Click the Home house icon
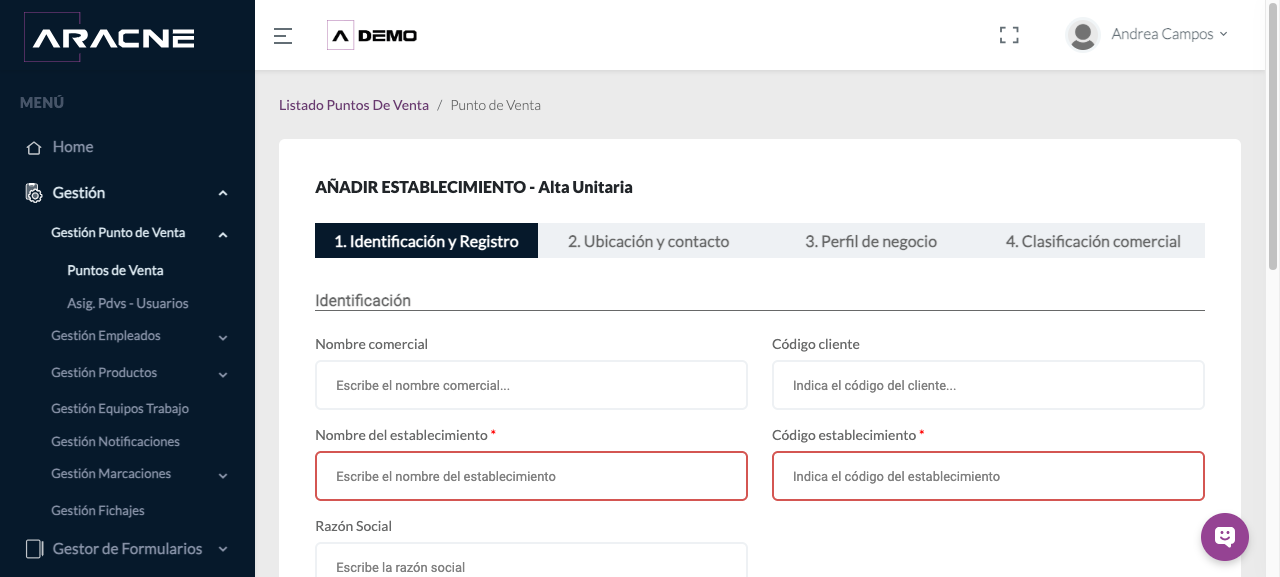 (34, 147)
